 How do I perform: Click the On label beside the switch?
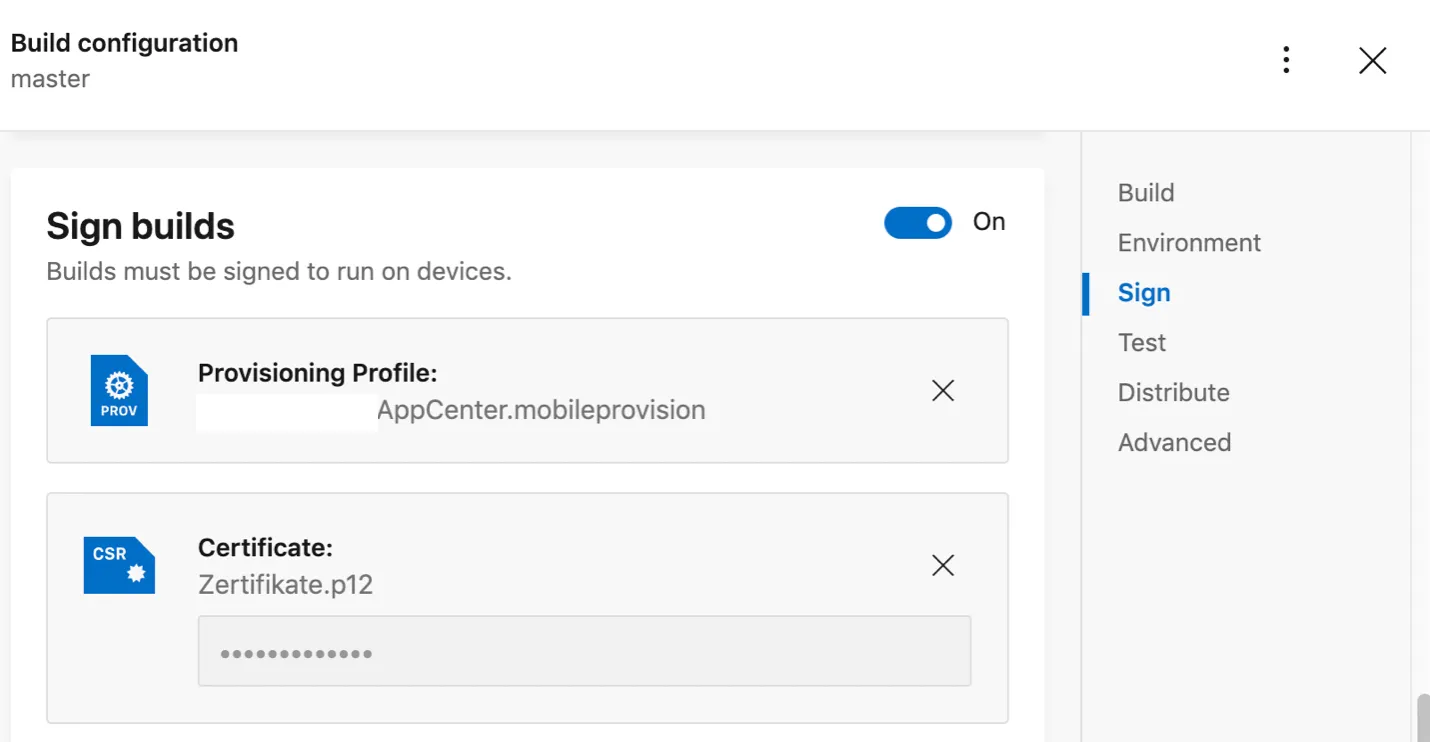pos(989,222)
